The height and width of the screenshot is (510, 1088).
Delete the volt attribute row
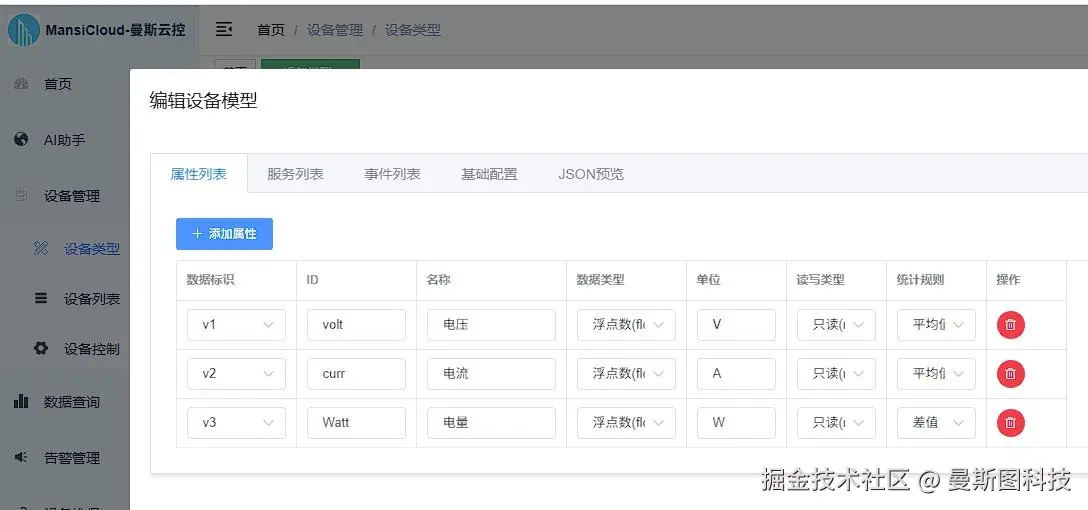[x=1011, y=324]
